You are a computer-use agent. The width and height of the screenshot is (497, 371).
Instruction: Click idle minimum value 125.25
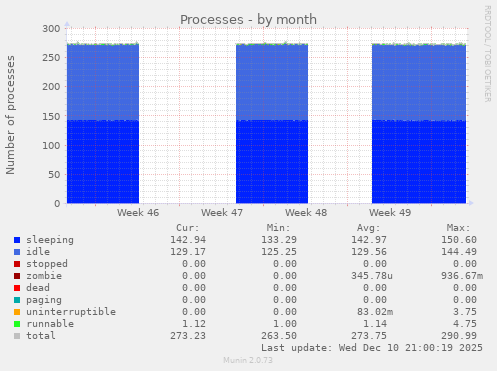point(279,252)
